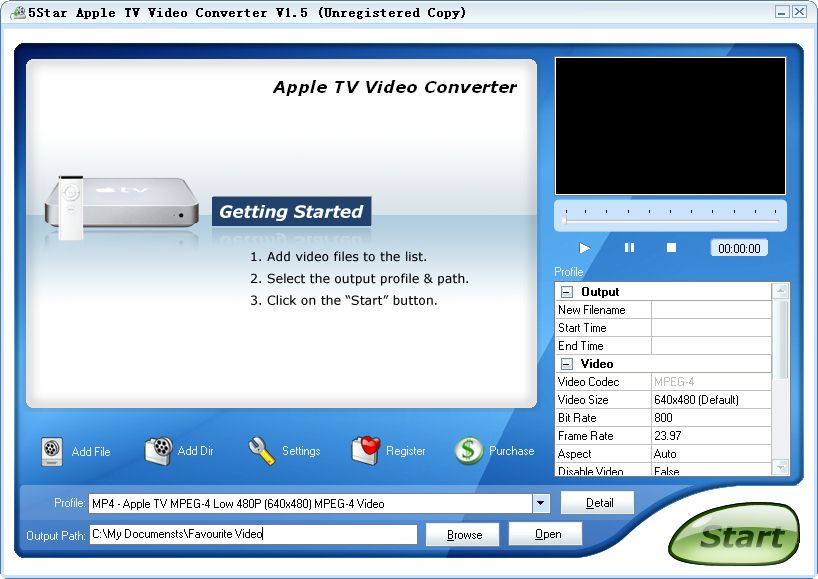Minimize the converter window
Image resolution: width=818 pixels, height=579 pixels.
[x=782, y=12]
